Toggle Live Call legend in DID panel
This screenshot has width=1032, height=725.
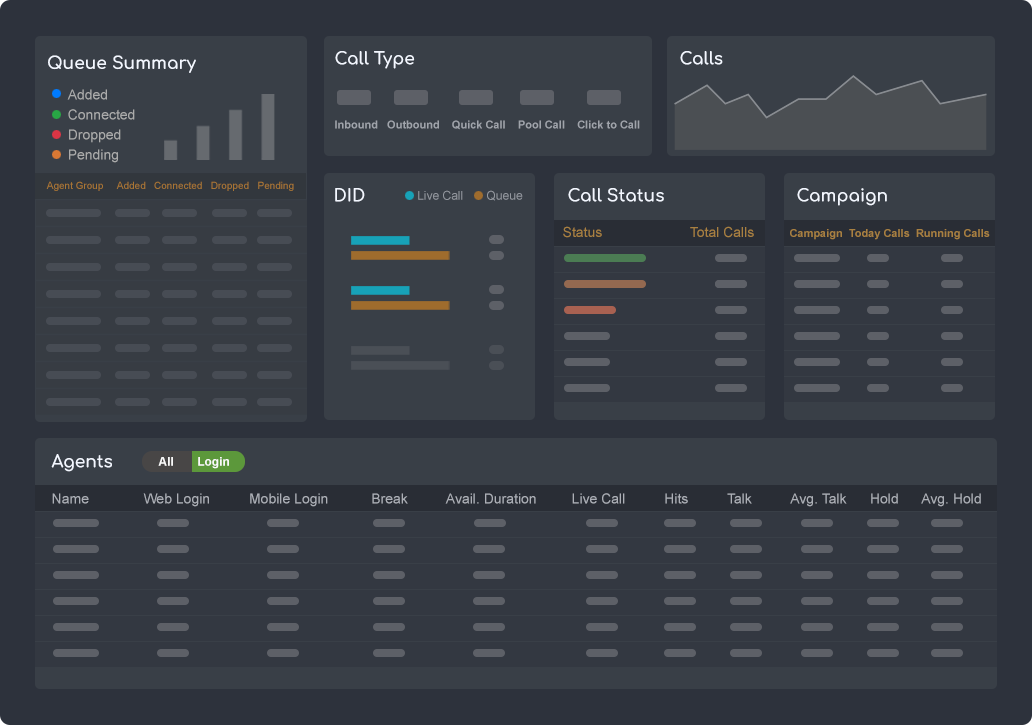410,196
